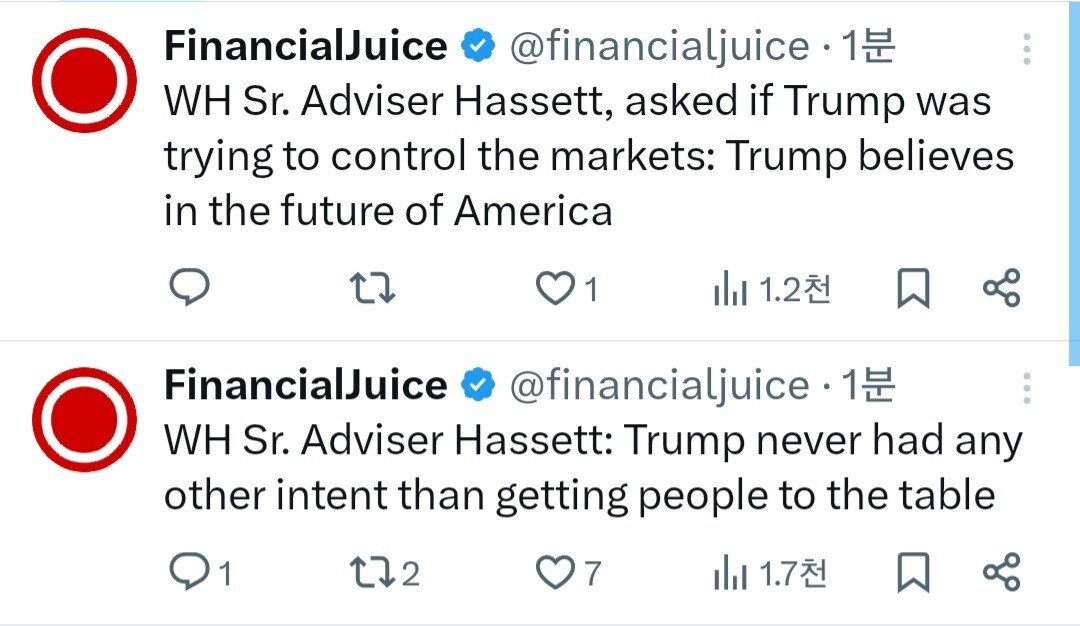
Task: View analytics showing 1.7천 views
Action: pyautogui.click(x=771, y=573)
